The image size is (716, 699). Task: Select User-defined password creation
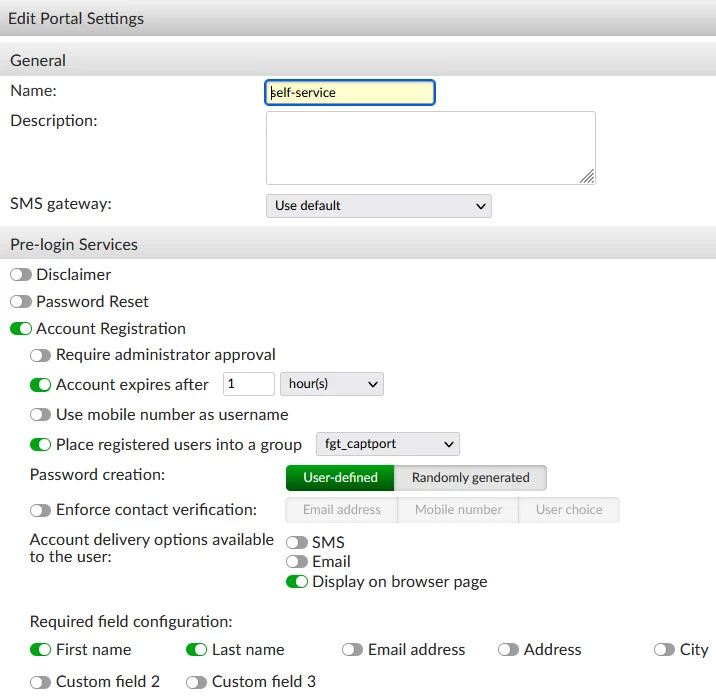click(340, 478)
